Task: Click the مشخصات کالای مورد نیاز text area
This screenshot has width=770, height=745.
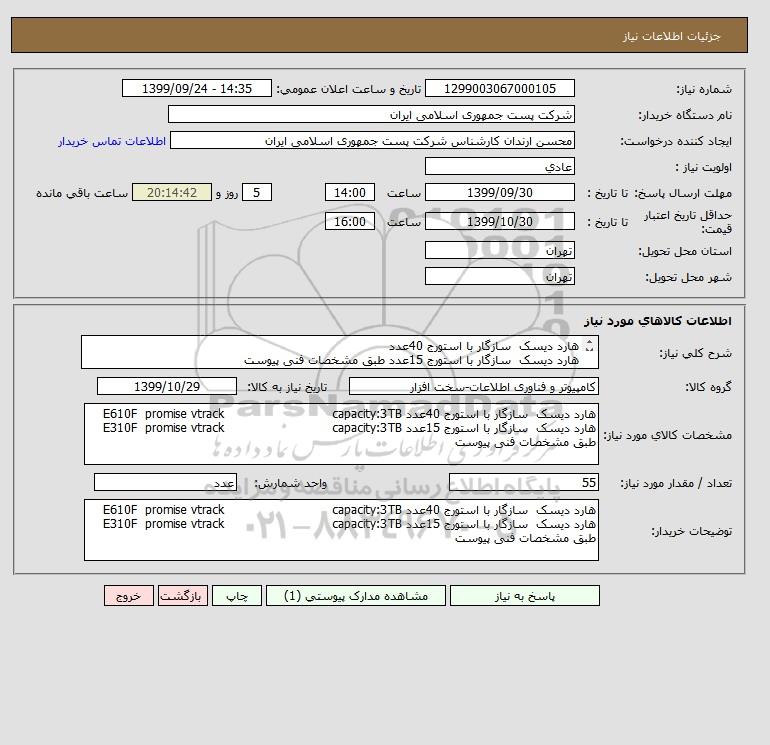Action: [x=341, y=434]
